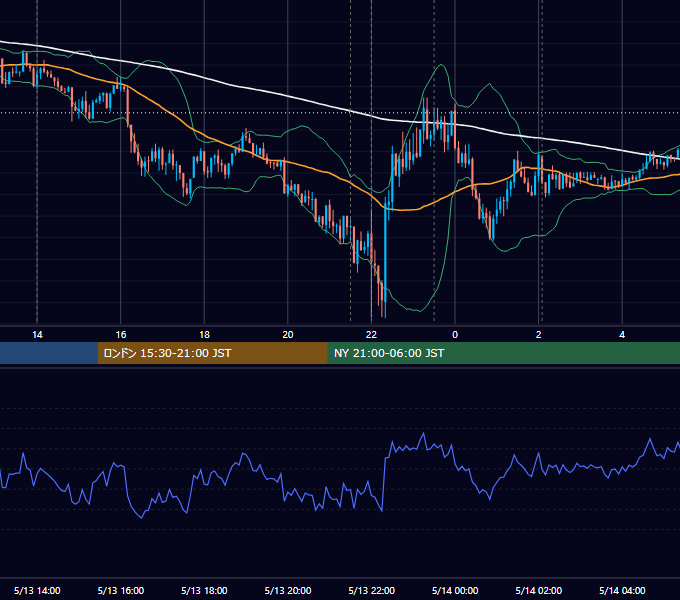The image size is (680, 600).
Task: Select the London 15:30-21:00 JST session band
Action: (x=212, y=353)
